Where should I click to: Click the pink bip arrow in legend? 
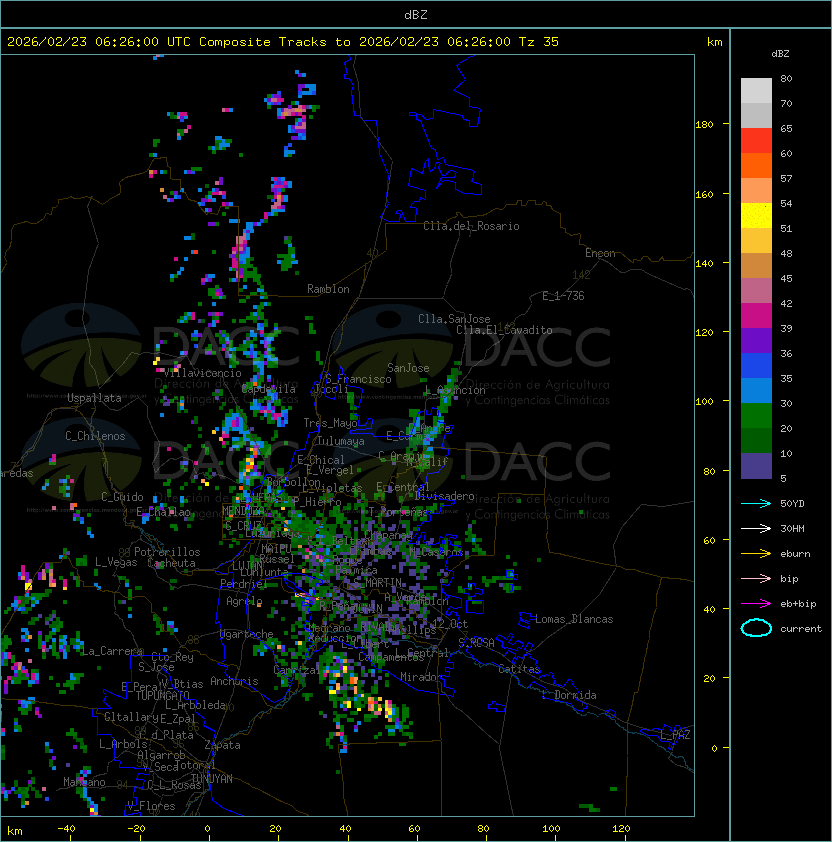(x=756, y=578)
